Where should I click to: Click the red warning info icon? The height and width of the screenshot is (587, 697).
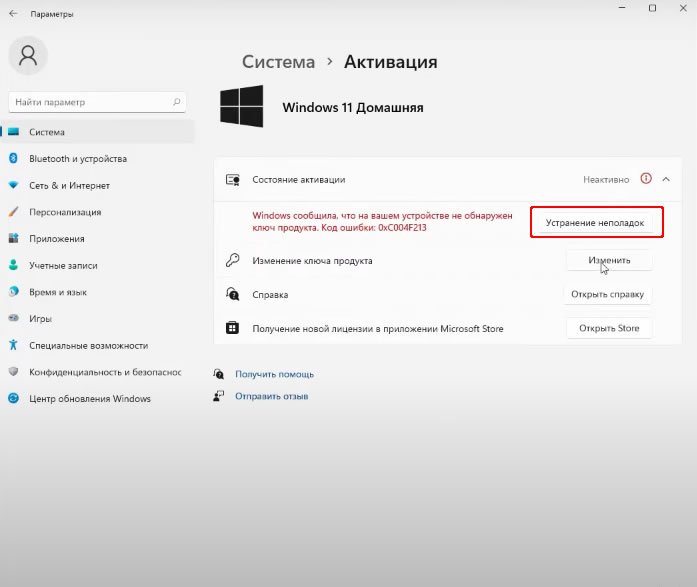pos(646,179)
